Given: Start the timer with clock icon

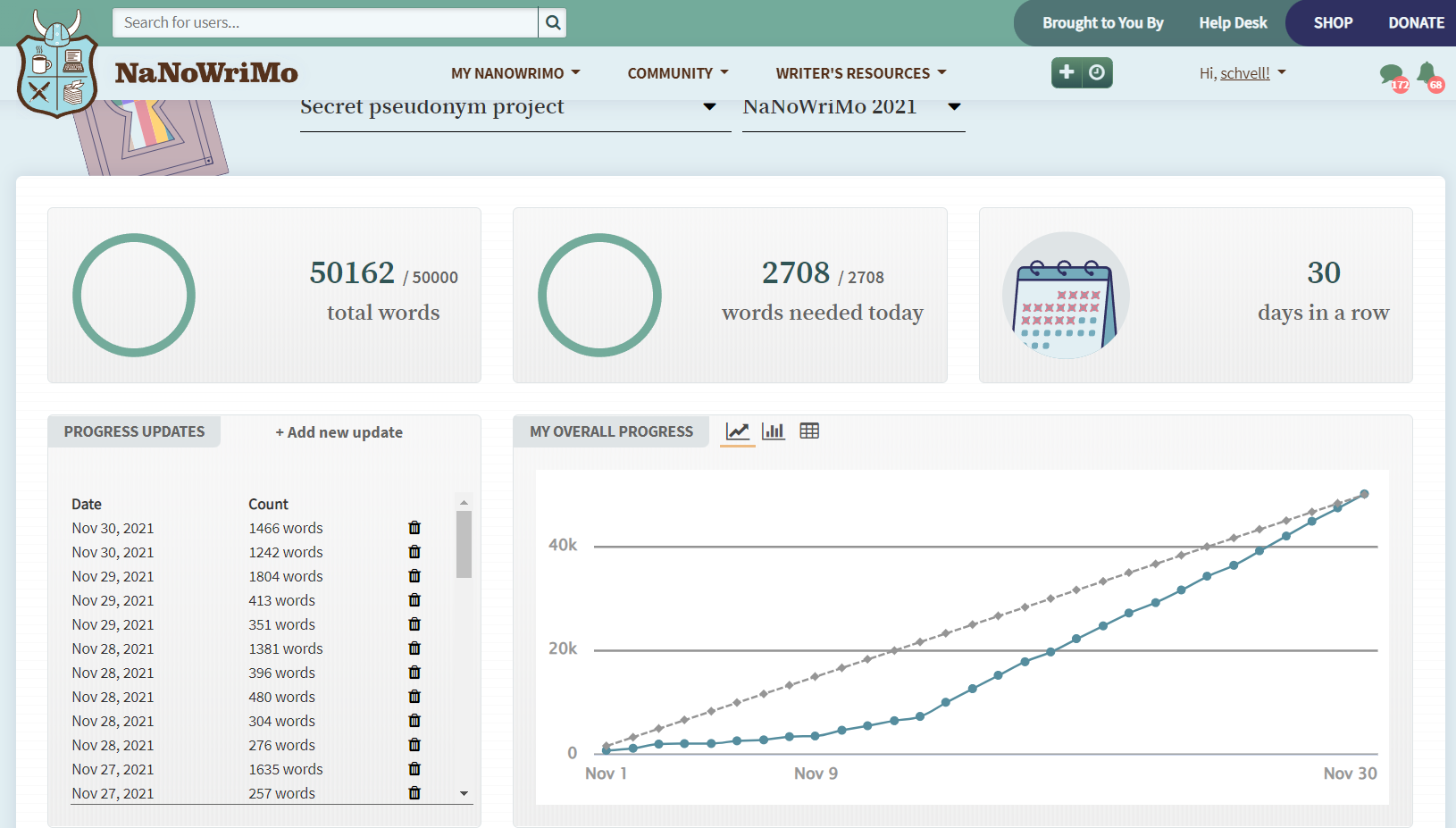Looking at the screenshot, I should click(1097, 72).
